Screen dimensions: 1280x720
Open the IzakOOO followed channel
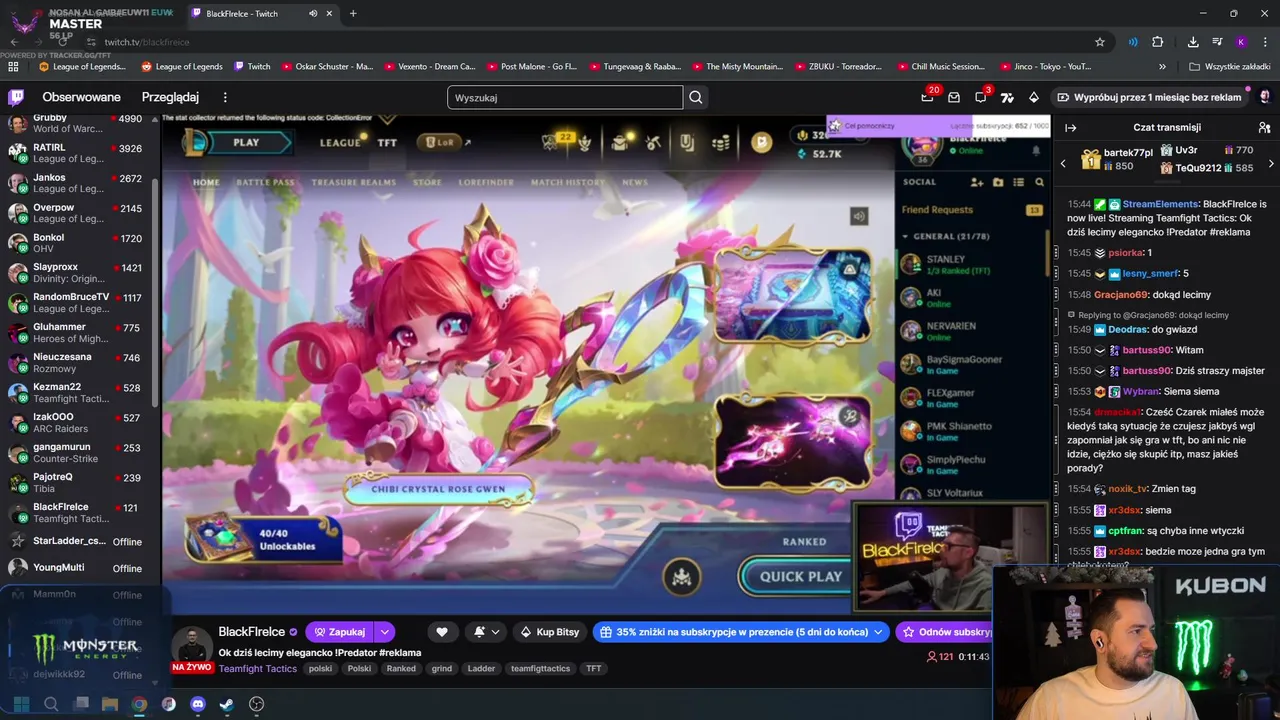(x=78, y=422)
